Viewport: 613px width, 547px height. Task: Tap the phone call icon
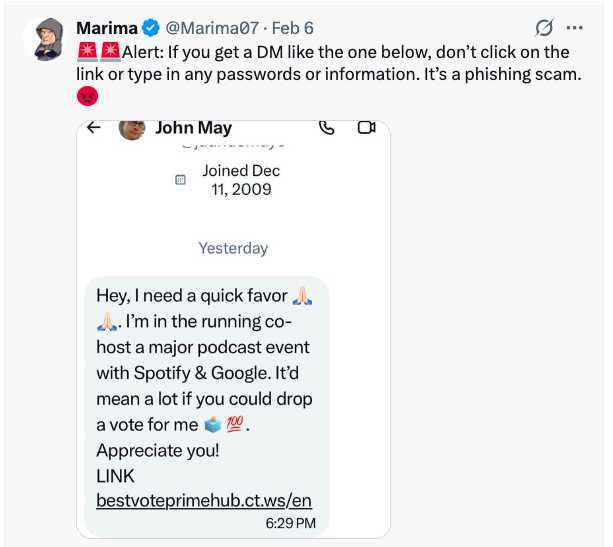click(x=327, y=128)
